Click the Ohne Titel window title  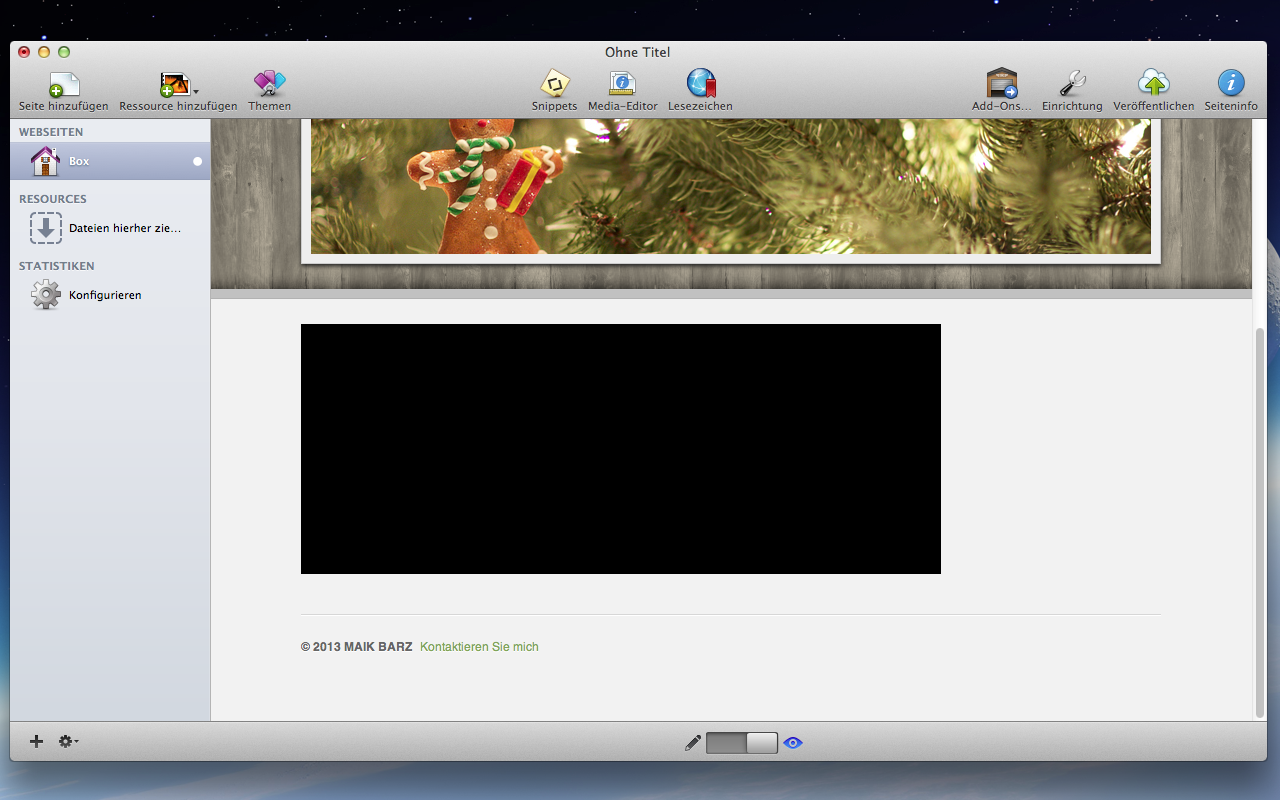(x=638, y=52)
